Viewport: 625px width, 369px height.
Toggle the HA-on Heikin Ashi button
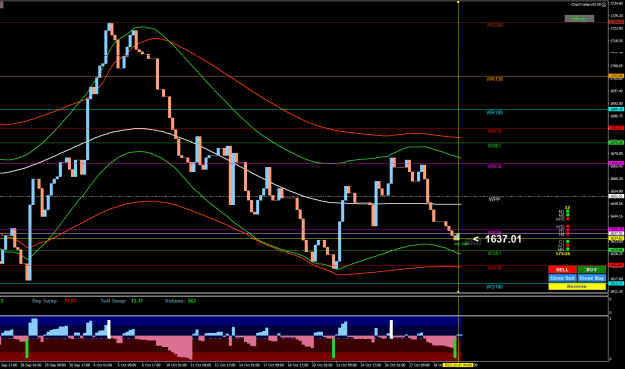tap(579, 19)
